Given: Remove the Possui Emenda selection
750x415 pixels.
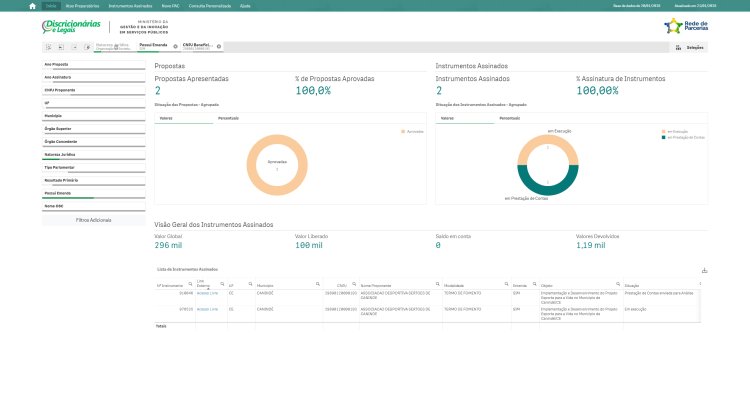Looking at the screenshot, I should point(175,46).
